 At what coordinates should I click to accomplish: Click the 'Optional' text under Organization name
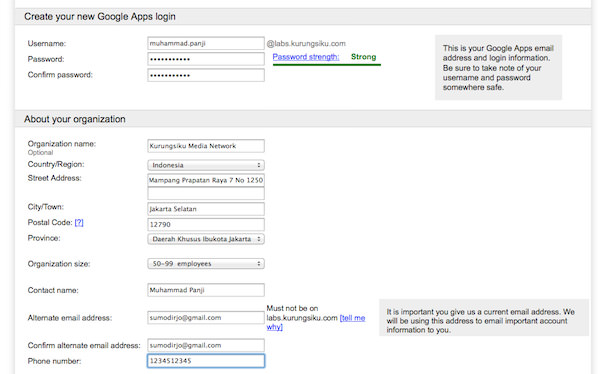40,152
